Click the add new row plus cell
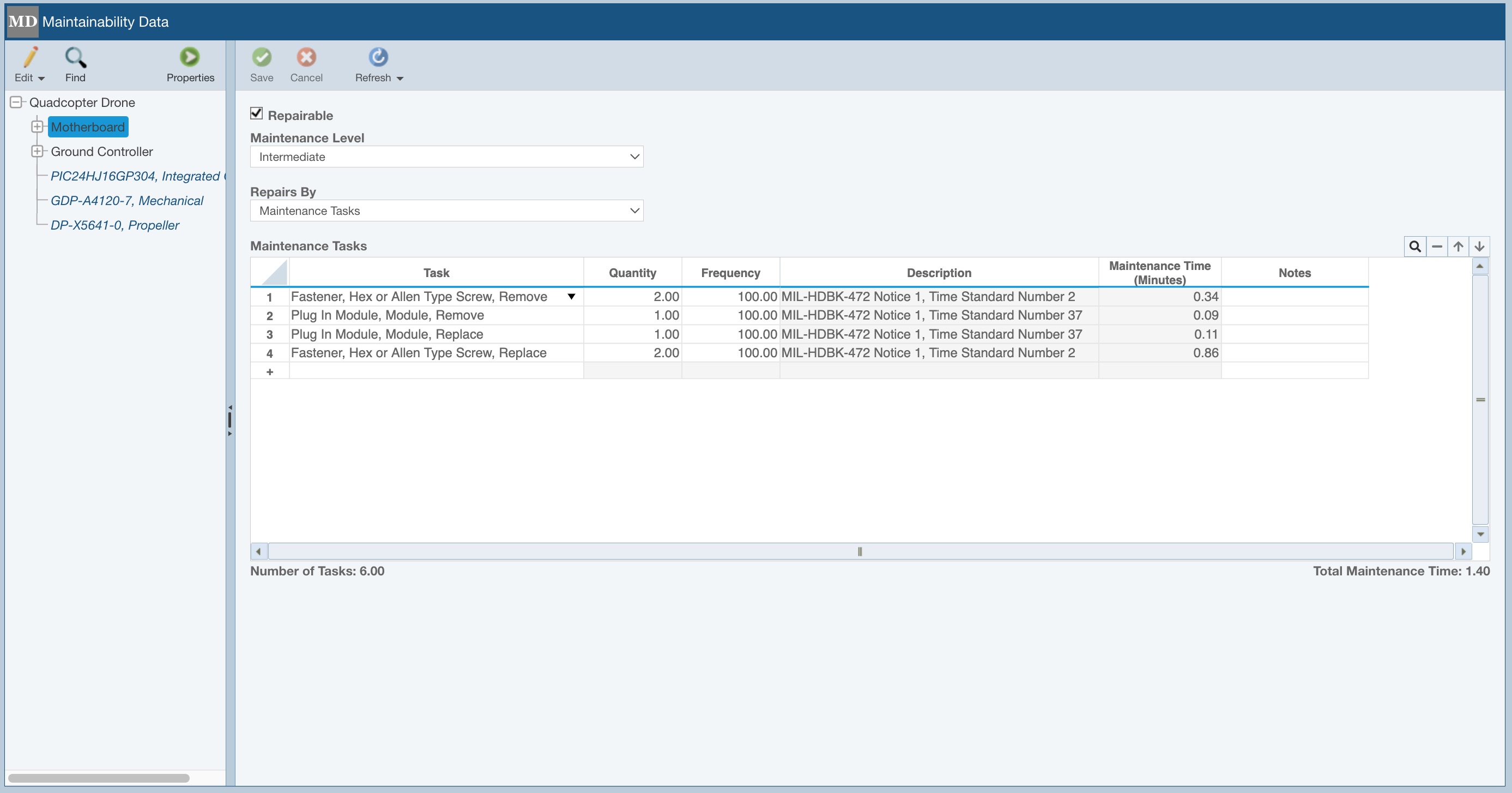1512x793 pixels. (269, 372)
